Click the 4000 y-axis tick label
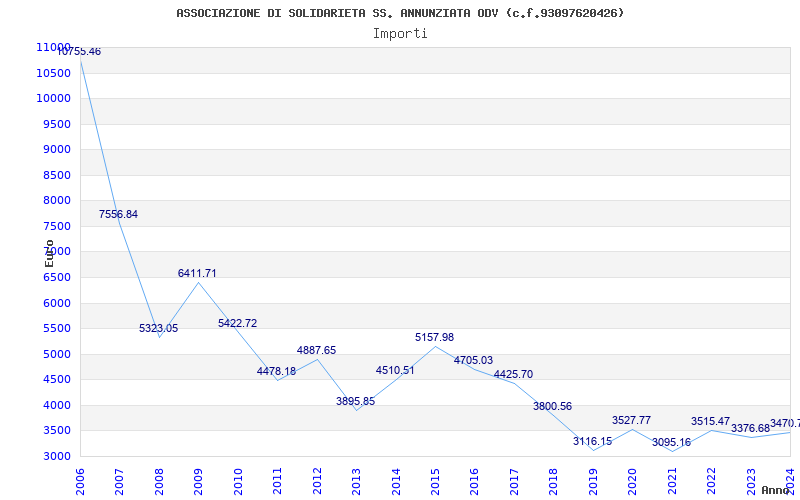Screen dimensions: 800x500 (x=56, y=405)
